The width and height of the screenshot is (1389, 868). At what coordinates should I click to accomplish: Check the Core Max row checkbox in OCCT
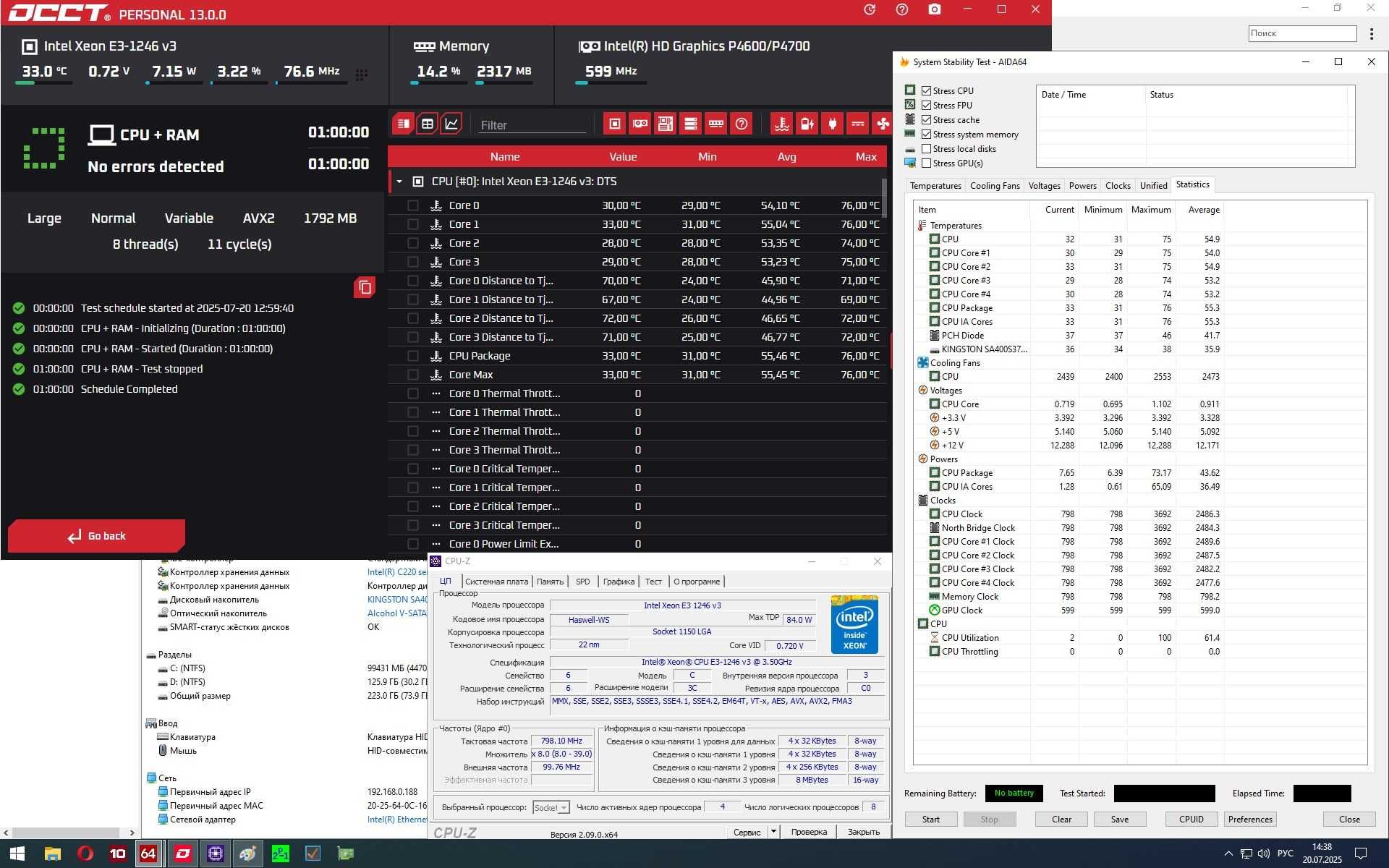(413, 375)
